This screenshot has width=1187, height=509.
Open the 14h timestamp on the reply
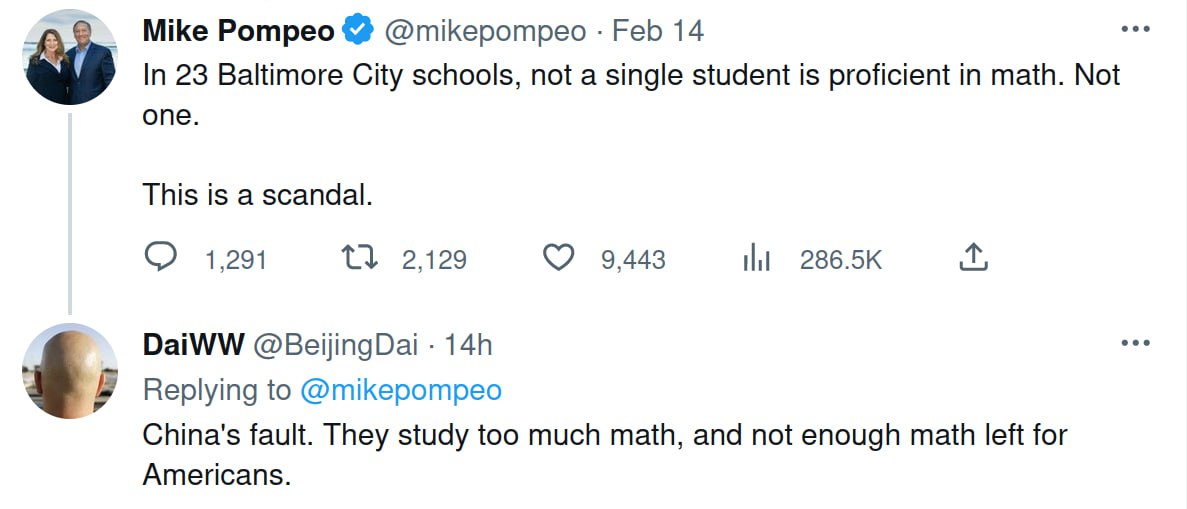point(468,345)
